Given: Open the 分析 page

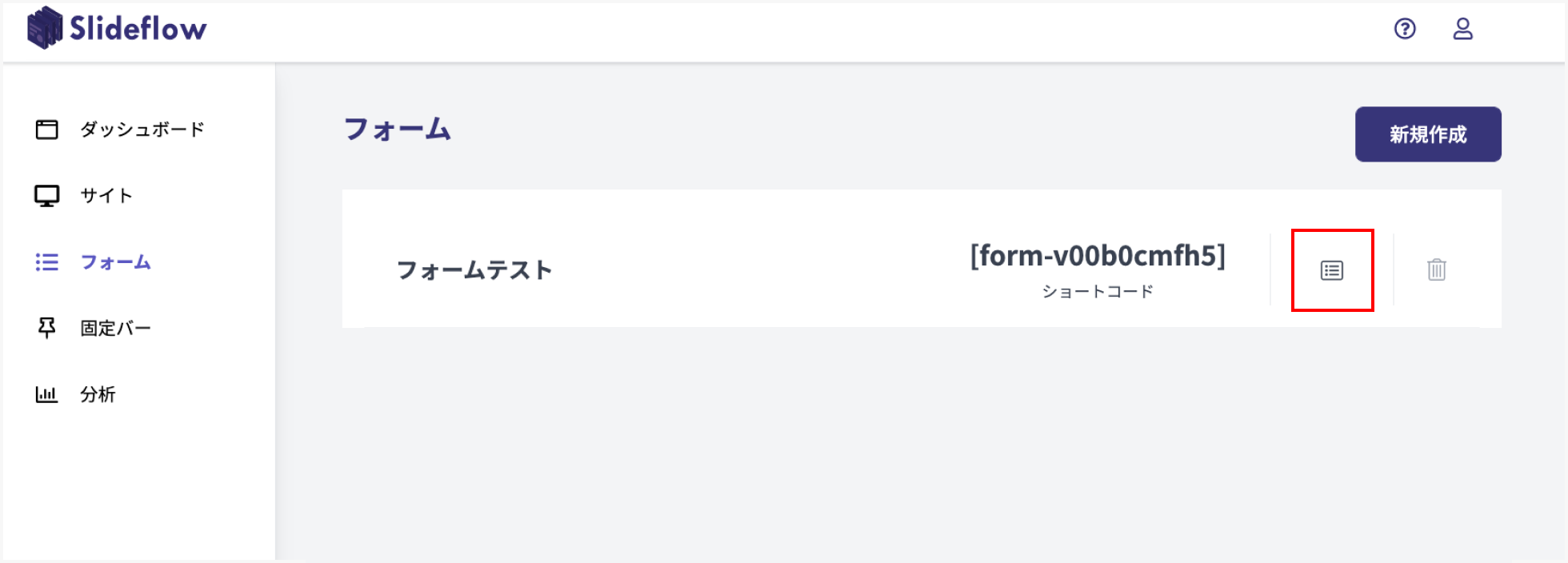Looking at the screenshot, I should 98,394.
